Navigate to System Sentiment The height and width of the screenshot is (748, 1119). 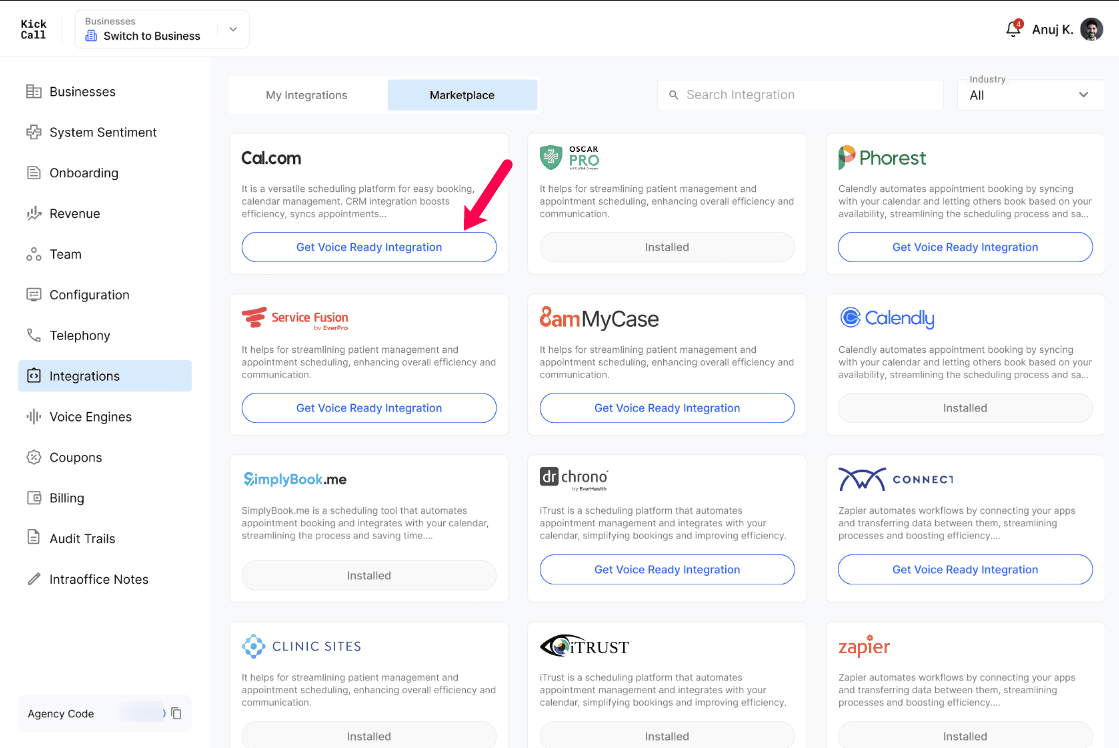point(105,132)
